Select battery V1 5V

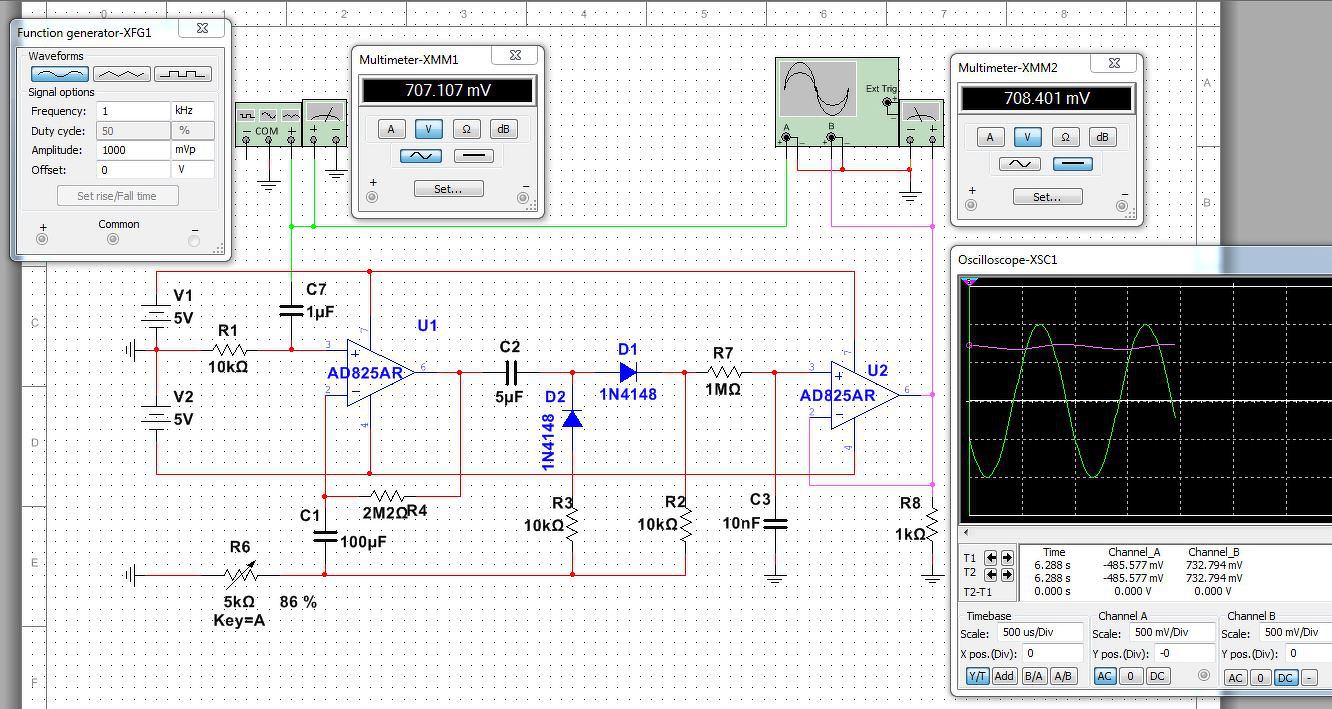coord(157,315)
